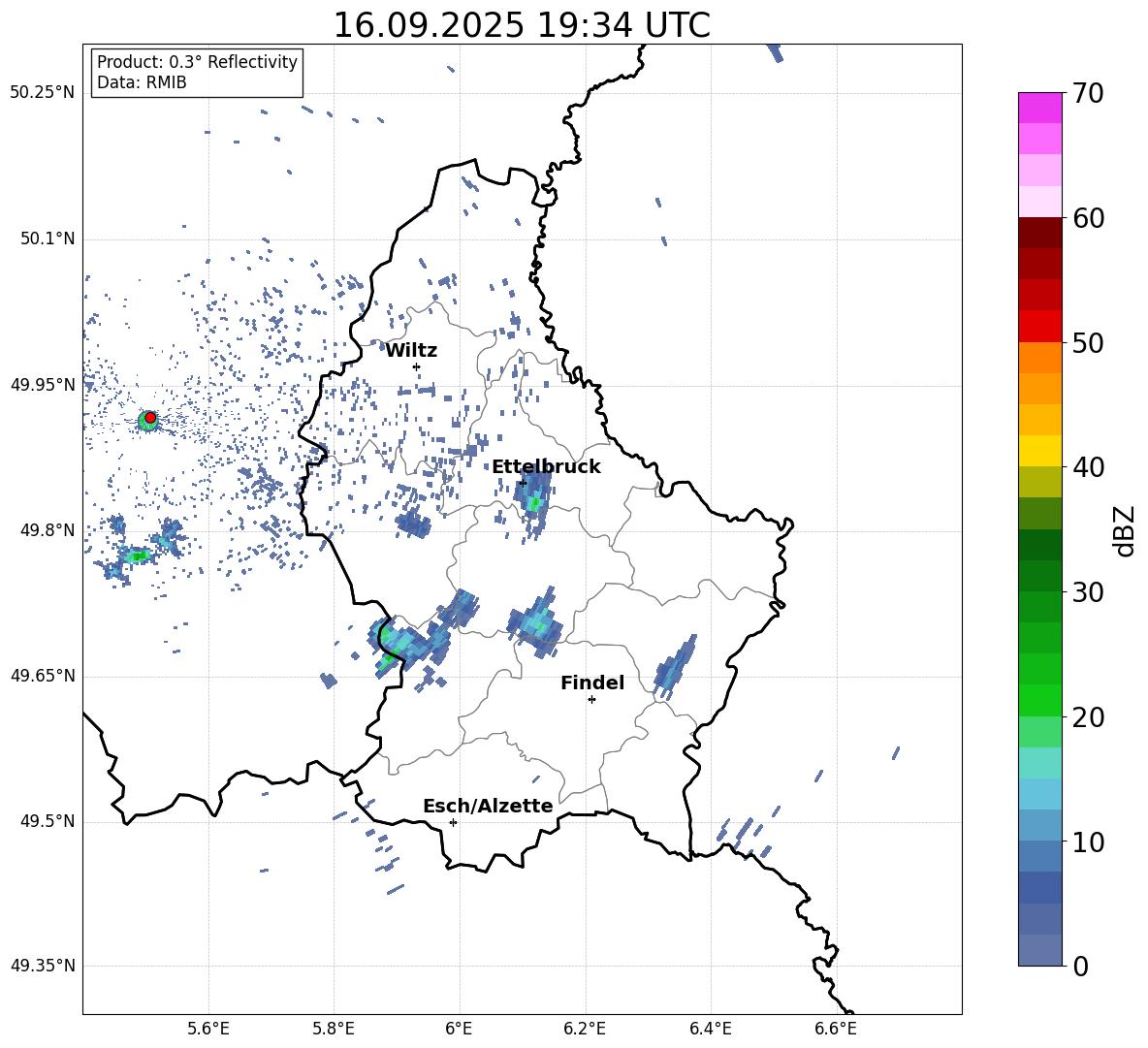The height and width of the screenshot is (1048, 1148).
Task: Pick the bright red swatch above 50
Action: click(1040, 326)
